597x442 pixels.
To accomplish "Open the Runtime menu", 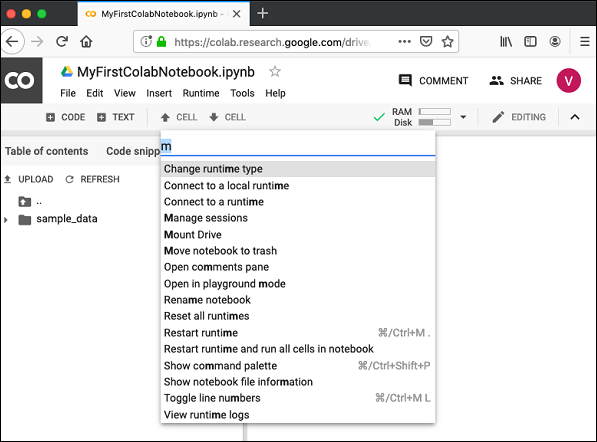I will [x=201, y=93].
